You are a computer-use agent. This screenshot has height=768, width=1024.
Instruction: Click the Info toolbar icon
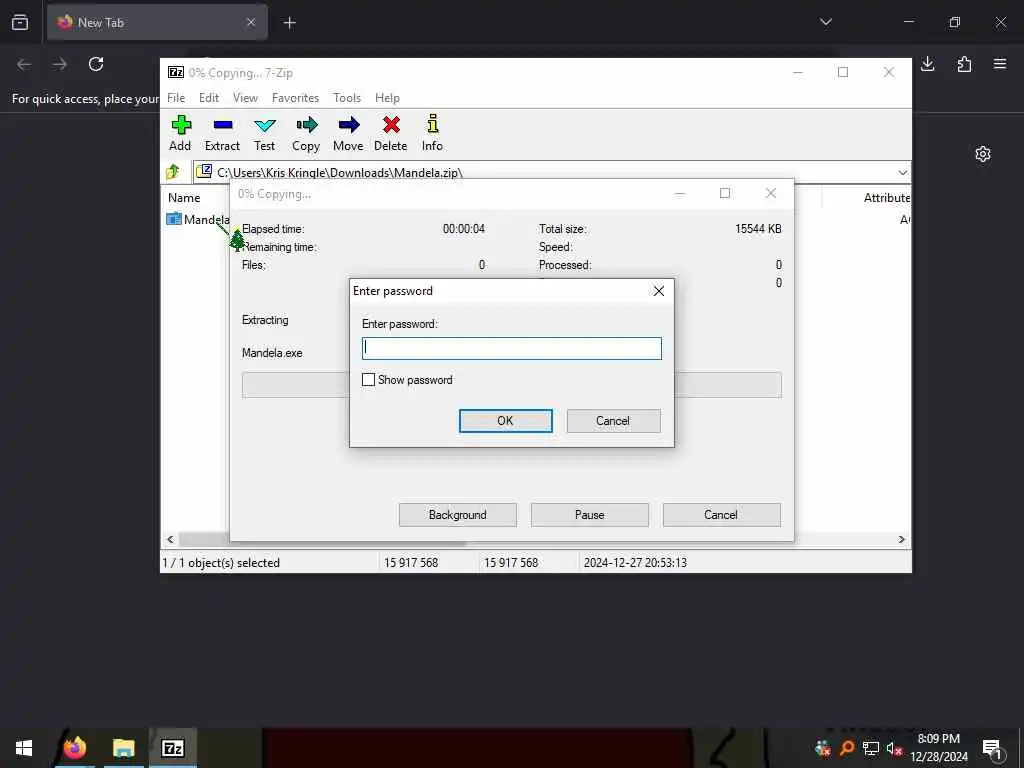click(x=432, y=124)
